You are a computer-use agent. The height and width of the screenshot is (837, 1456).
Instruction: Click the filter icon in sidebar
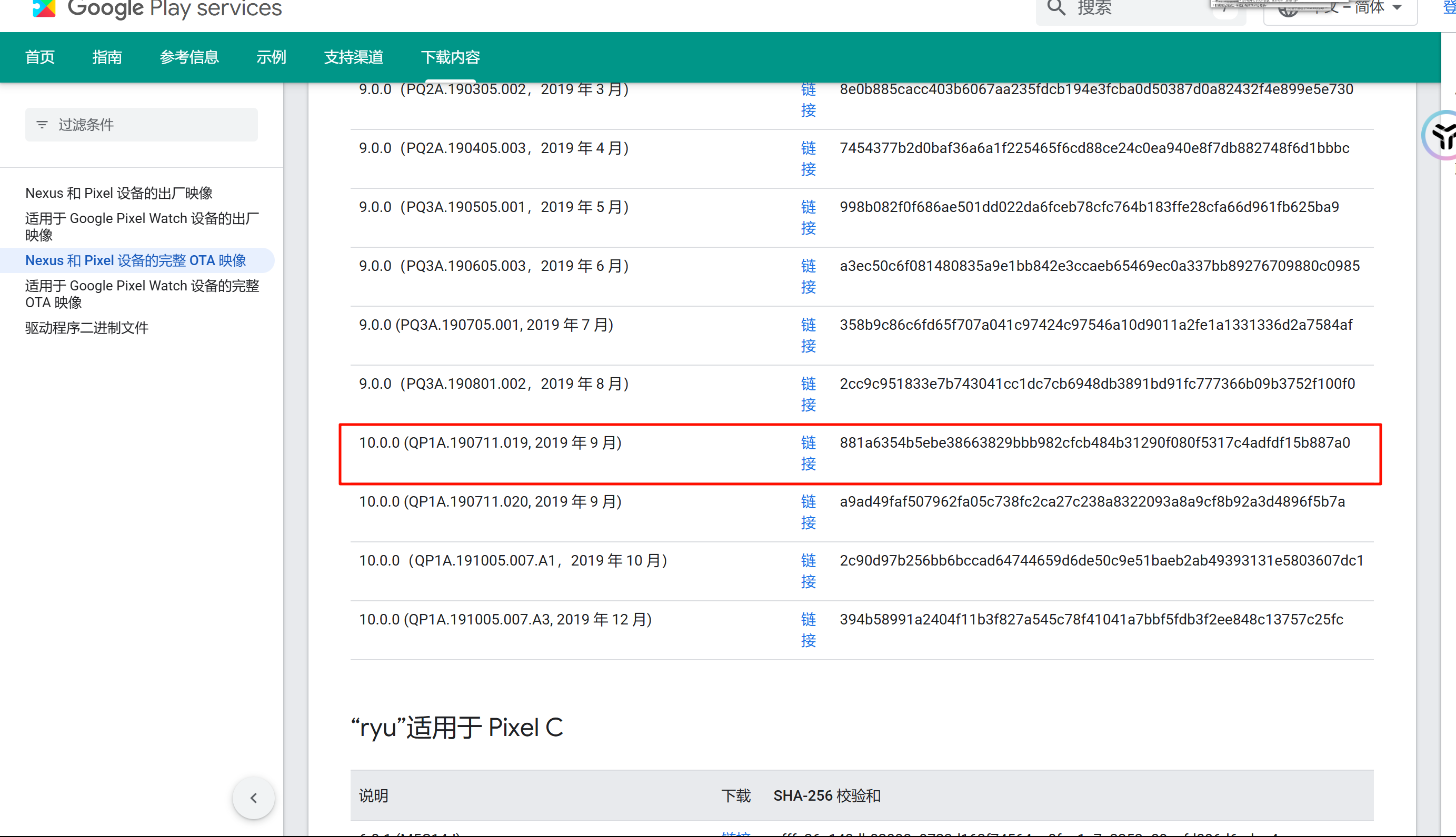42,125
